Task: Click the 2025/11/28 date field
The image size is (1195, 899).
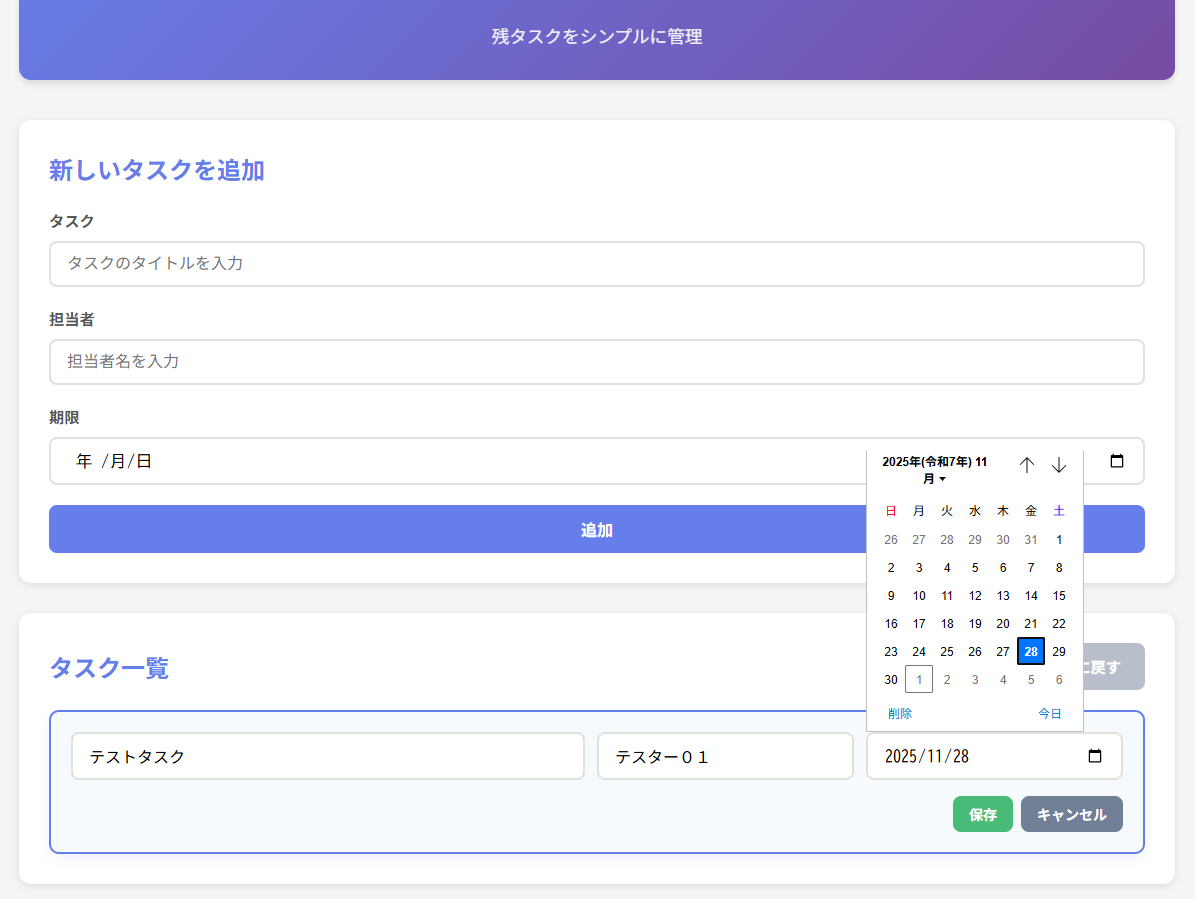Action: point(970,756)
